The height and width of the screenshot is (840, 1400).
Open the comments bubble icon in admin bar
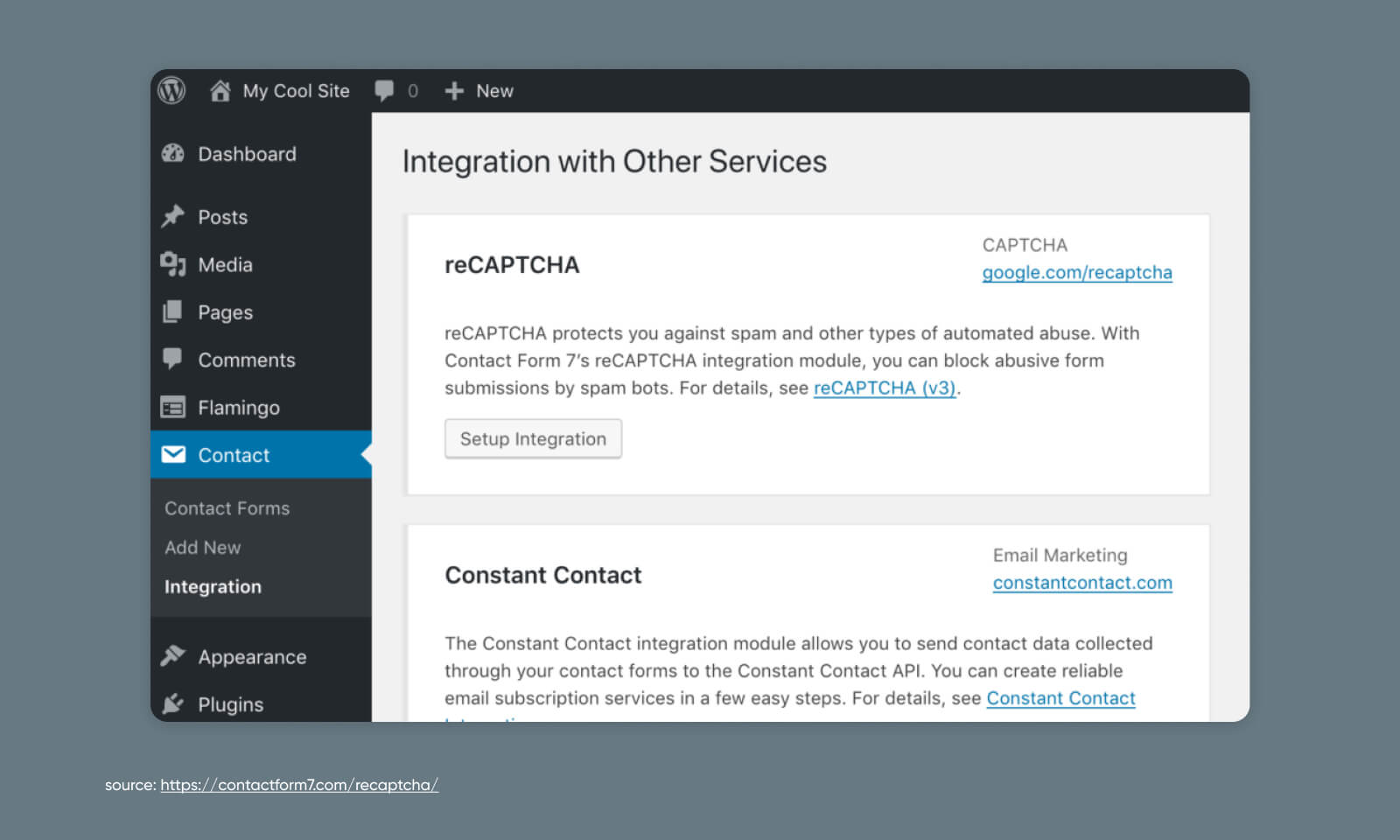point(384,91)
